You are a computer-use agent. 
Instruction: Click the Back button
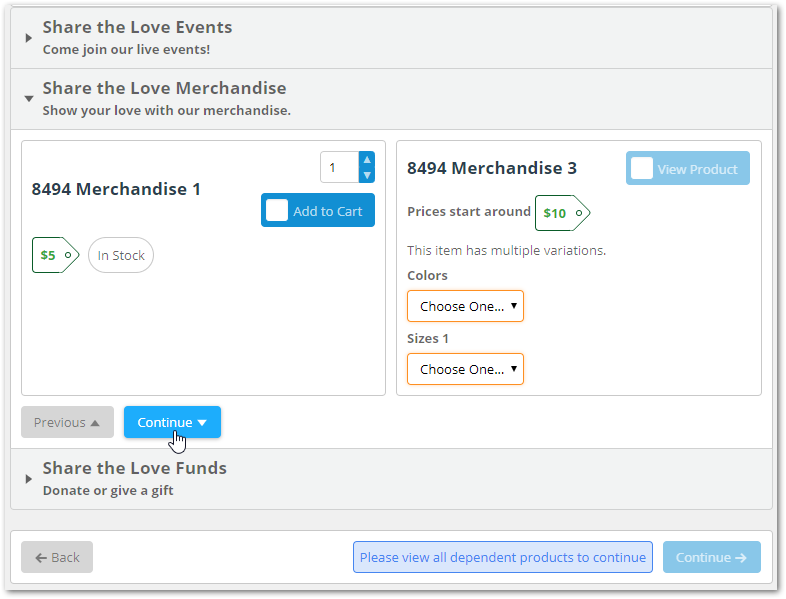tap(57, 557)
